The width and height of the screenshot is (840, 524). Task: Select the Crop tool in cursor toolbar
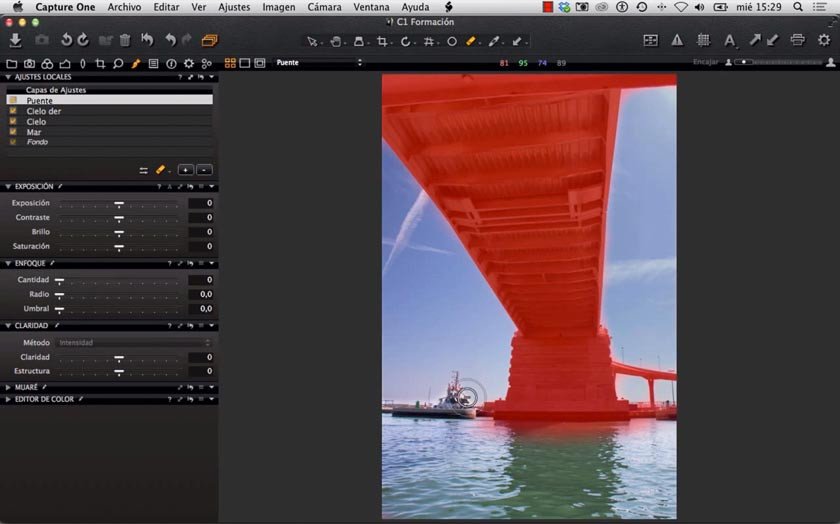[x=382, y=42]
